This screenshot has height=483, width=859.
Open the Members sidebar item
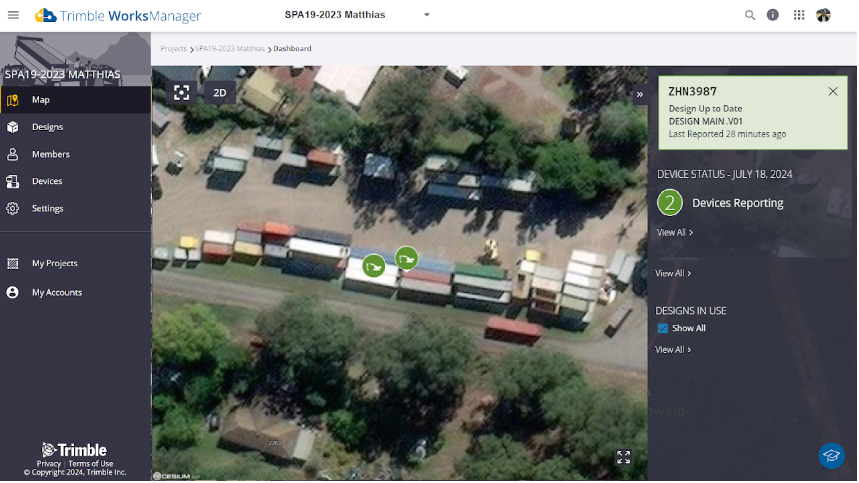50,154
